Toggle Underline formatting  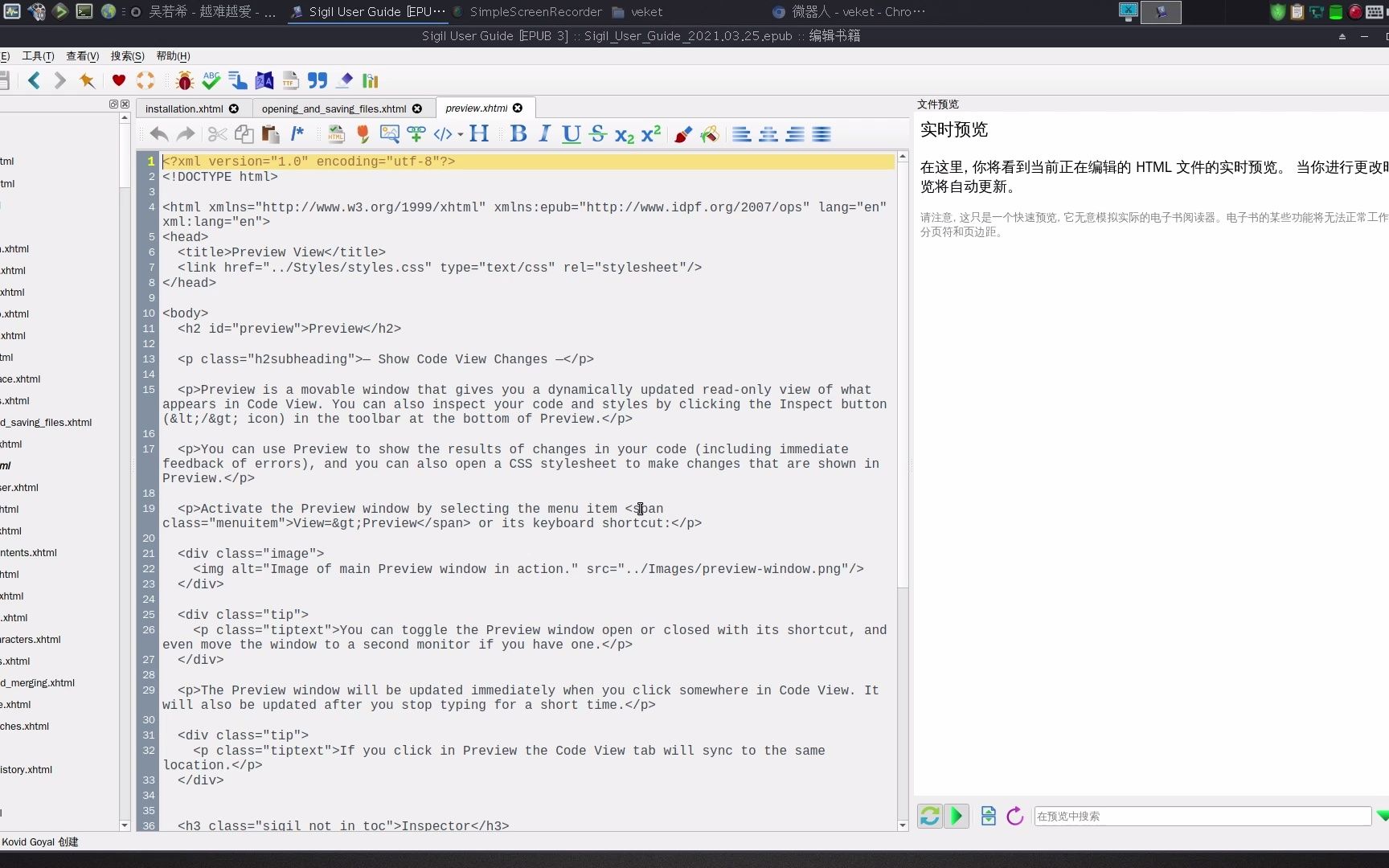(572, 134)
